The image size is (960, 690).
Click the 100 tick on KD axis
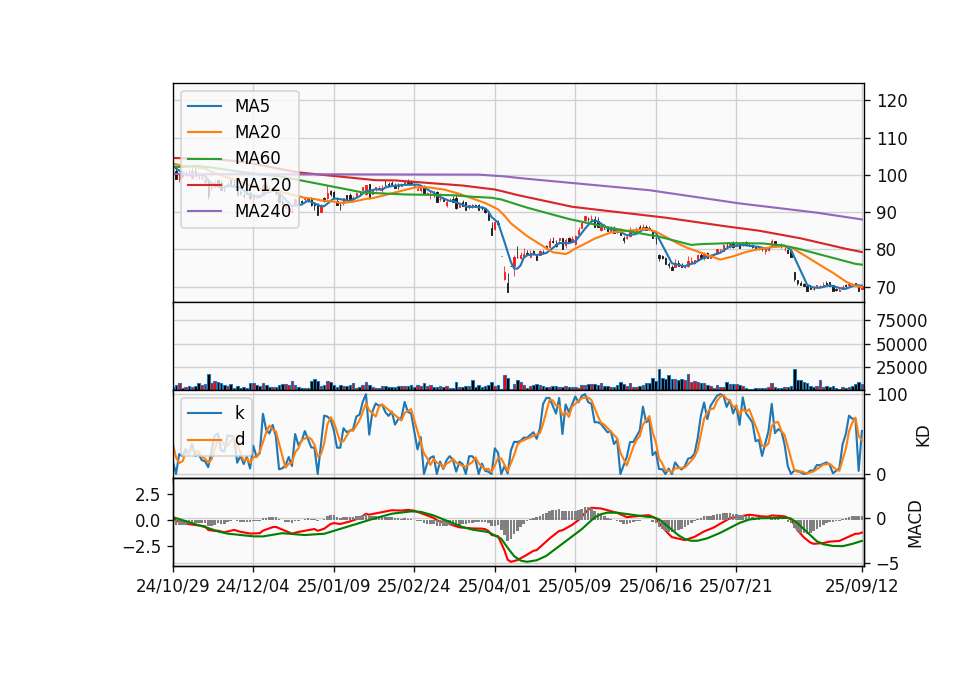click(891, 395)
